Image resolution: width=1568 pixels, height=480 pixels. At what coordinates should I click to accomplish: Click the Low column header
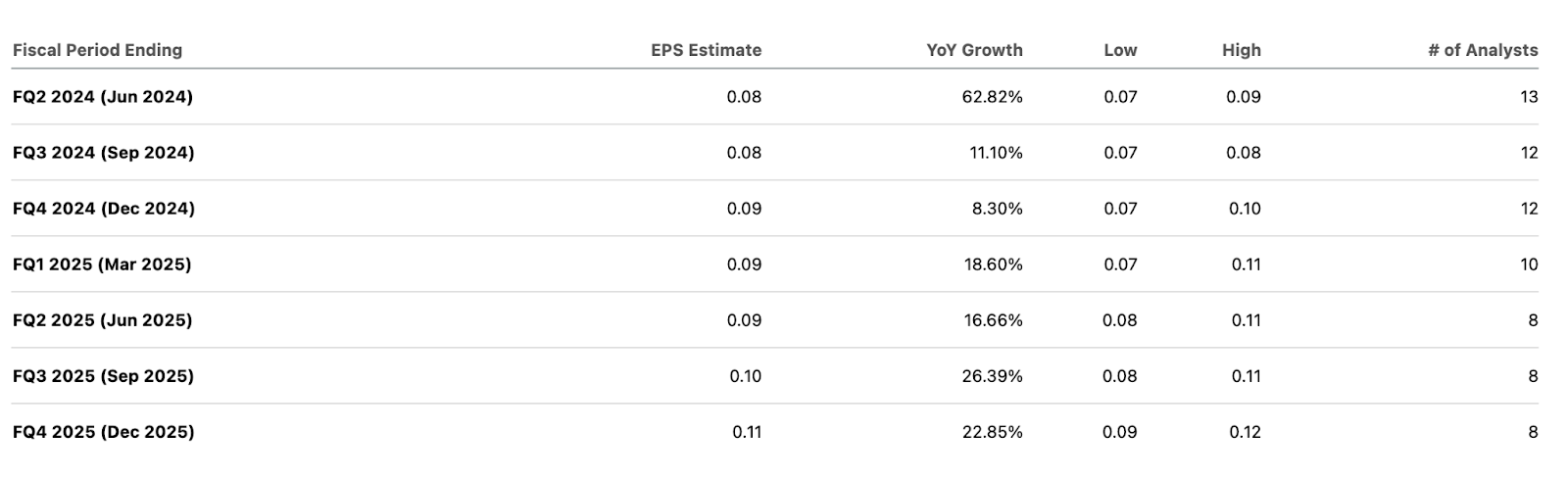[1120, 50]
